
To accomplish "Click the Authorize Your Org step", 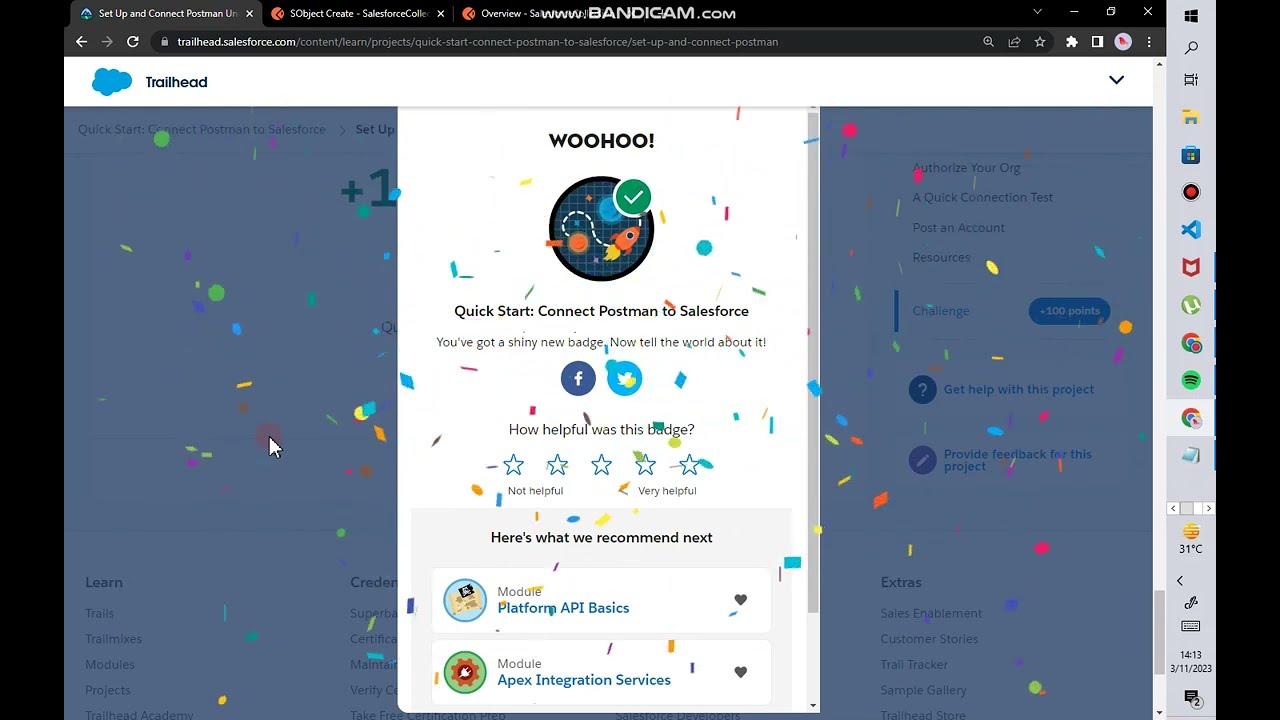I will [x=966, y=168].
